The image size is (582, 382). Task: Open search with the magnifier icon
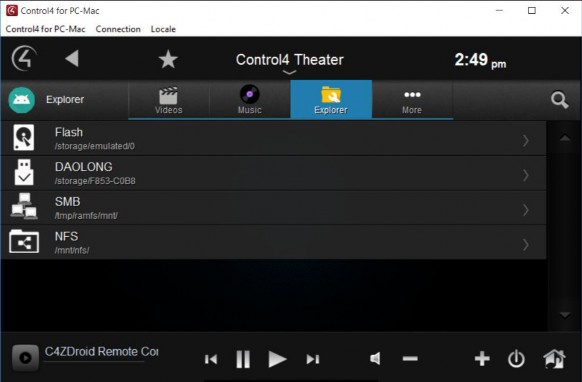(559, 99)
